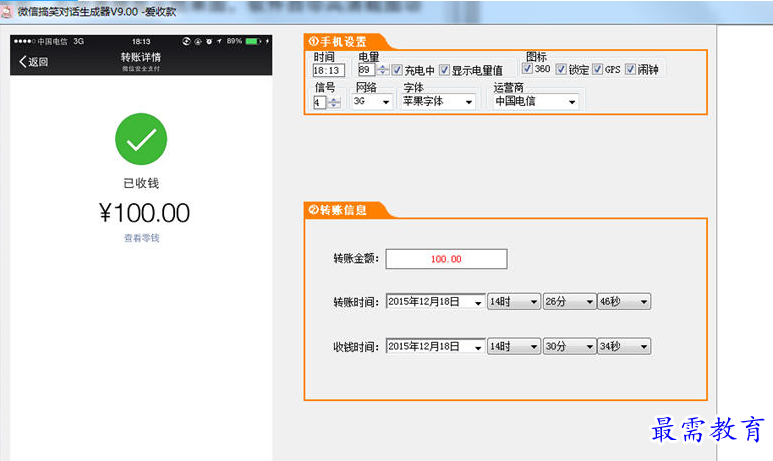Toggle the GPS checkbox
This screenshot has width=773, height=461.
tap(597, 69)
